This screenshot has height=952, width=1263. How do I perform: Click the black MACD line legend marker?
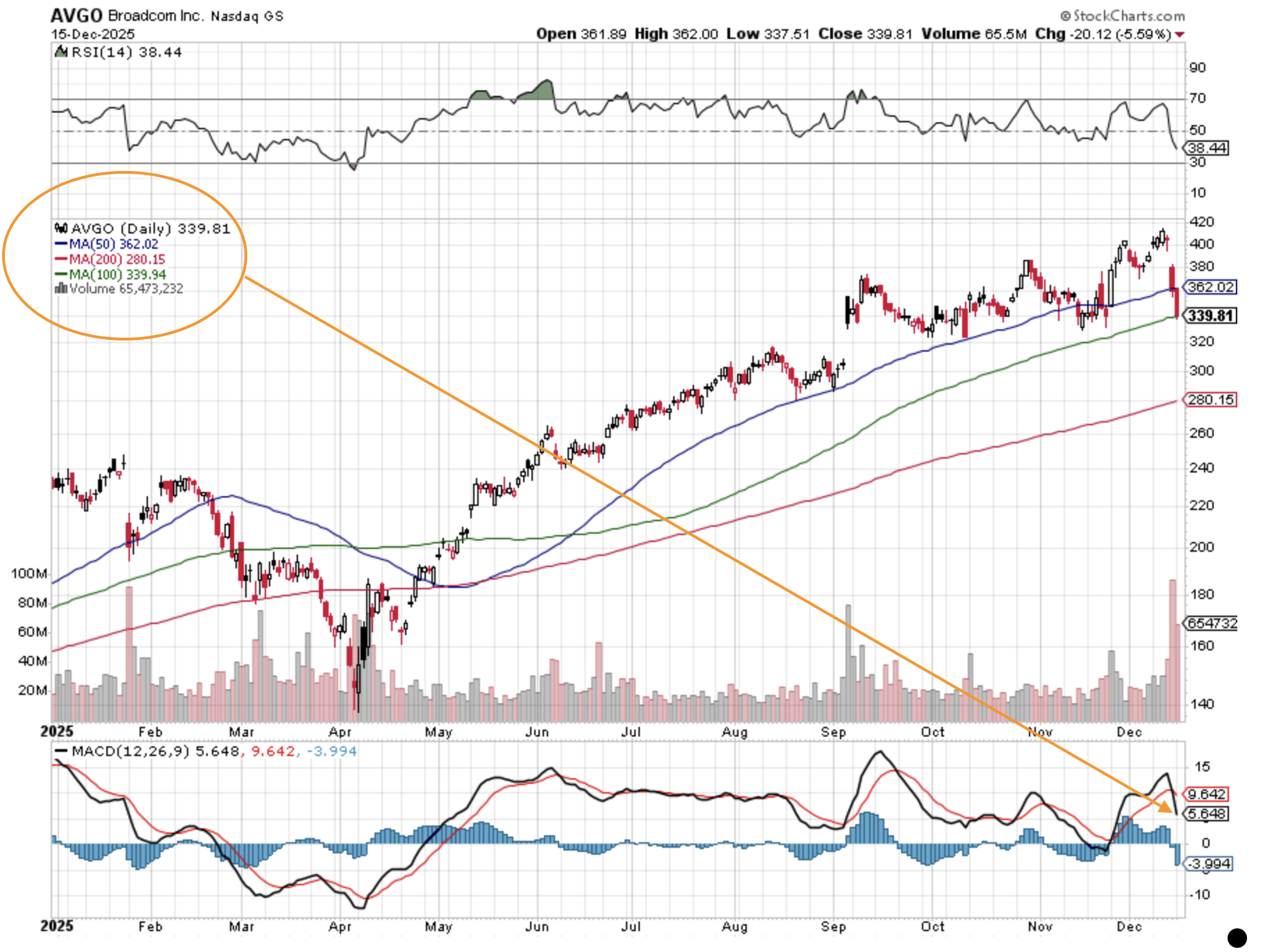(61, 751)
